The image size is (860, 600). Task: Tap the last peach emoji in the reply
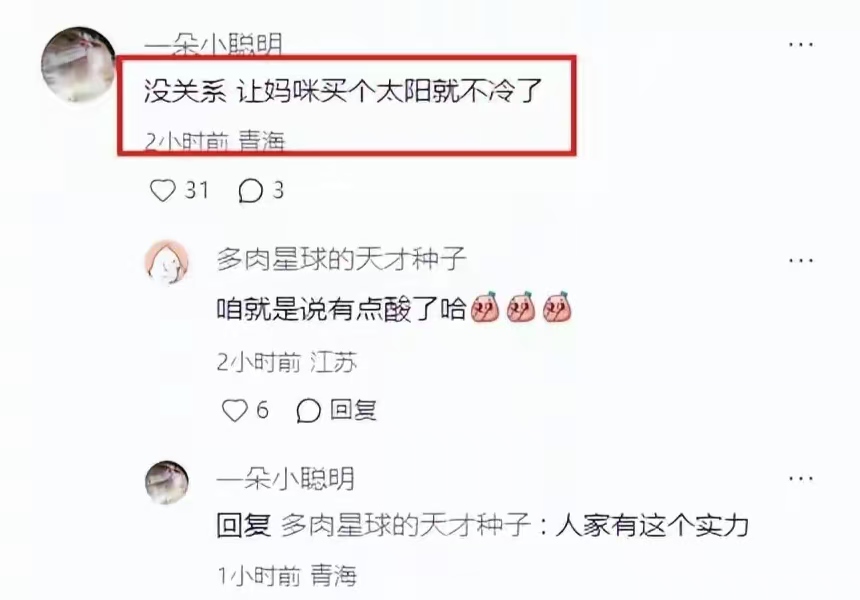[557, 307]
